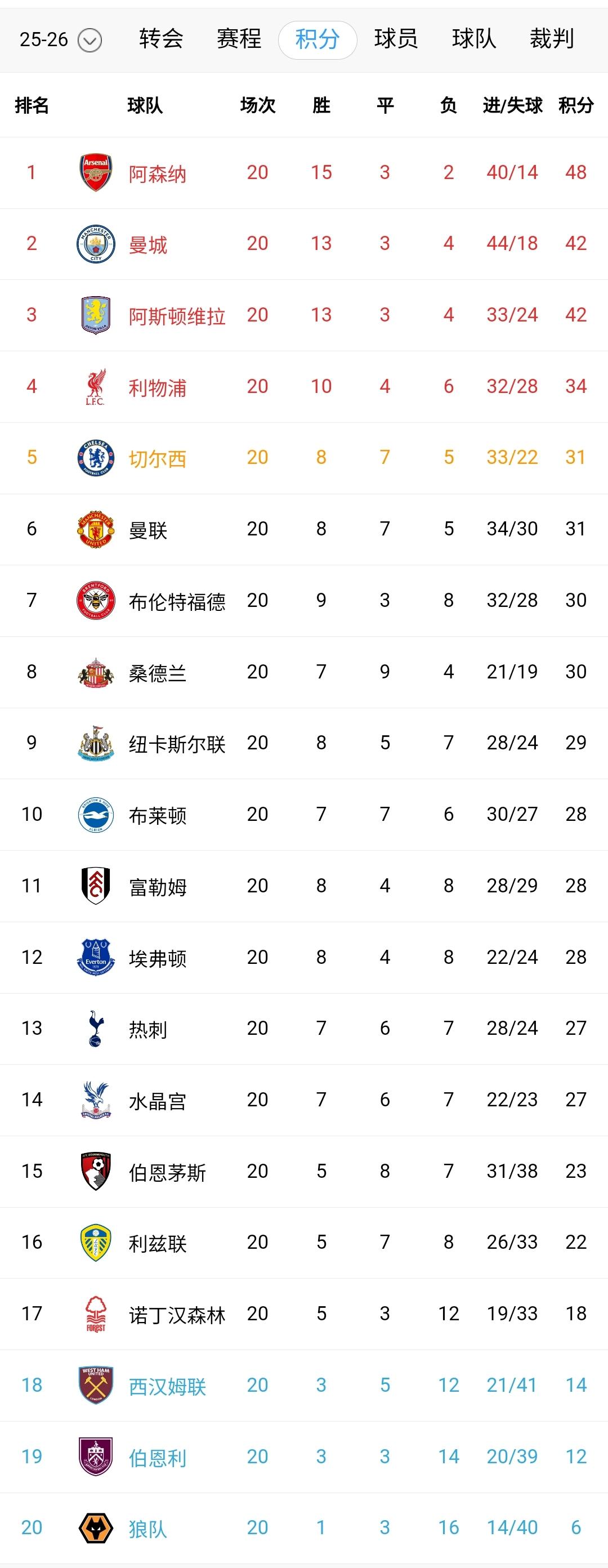Open the West Ham crossed-hammers badge
This screenshot has width=608, height=1568.
point(95,1385)
